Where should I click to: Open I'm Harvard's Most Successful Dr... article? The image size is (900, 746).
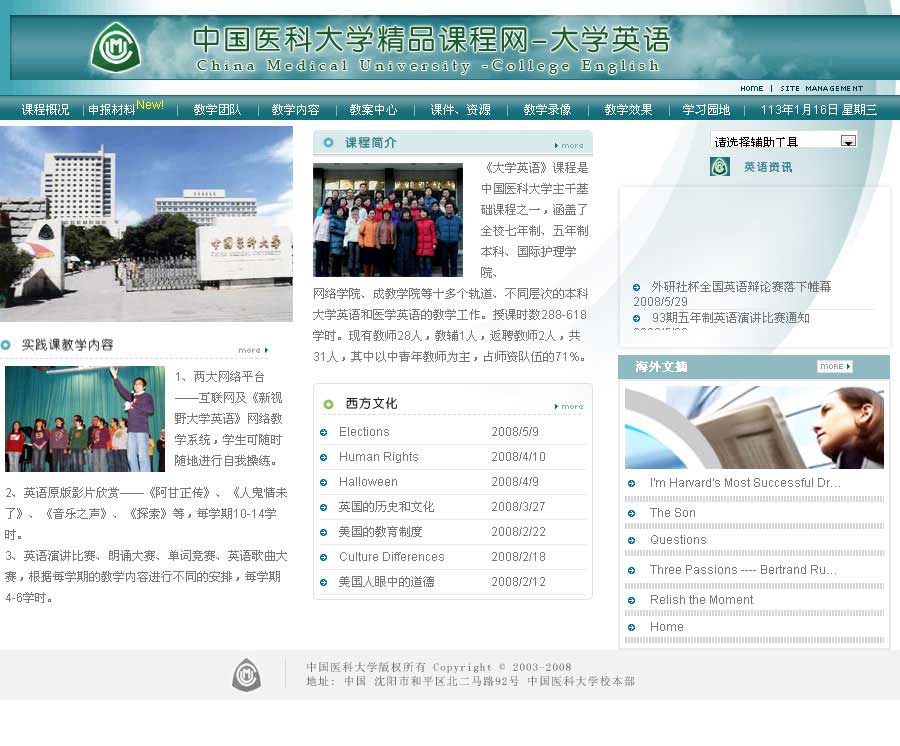click(745, 483)
